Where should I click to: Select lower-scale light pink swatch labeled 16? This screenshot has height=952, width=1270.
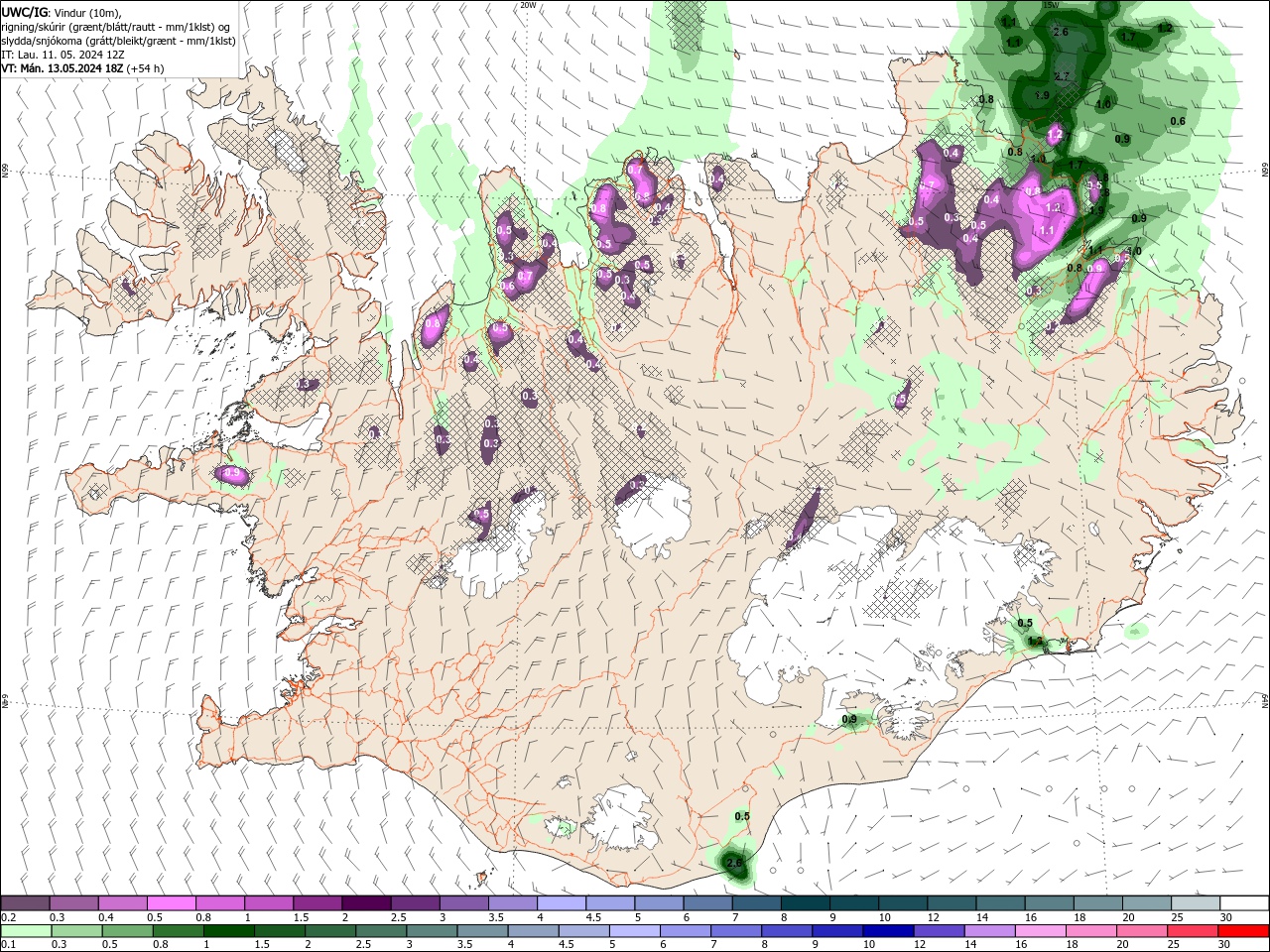point(1041,931)
